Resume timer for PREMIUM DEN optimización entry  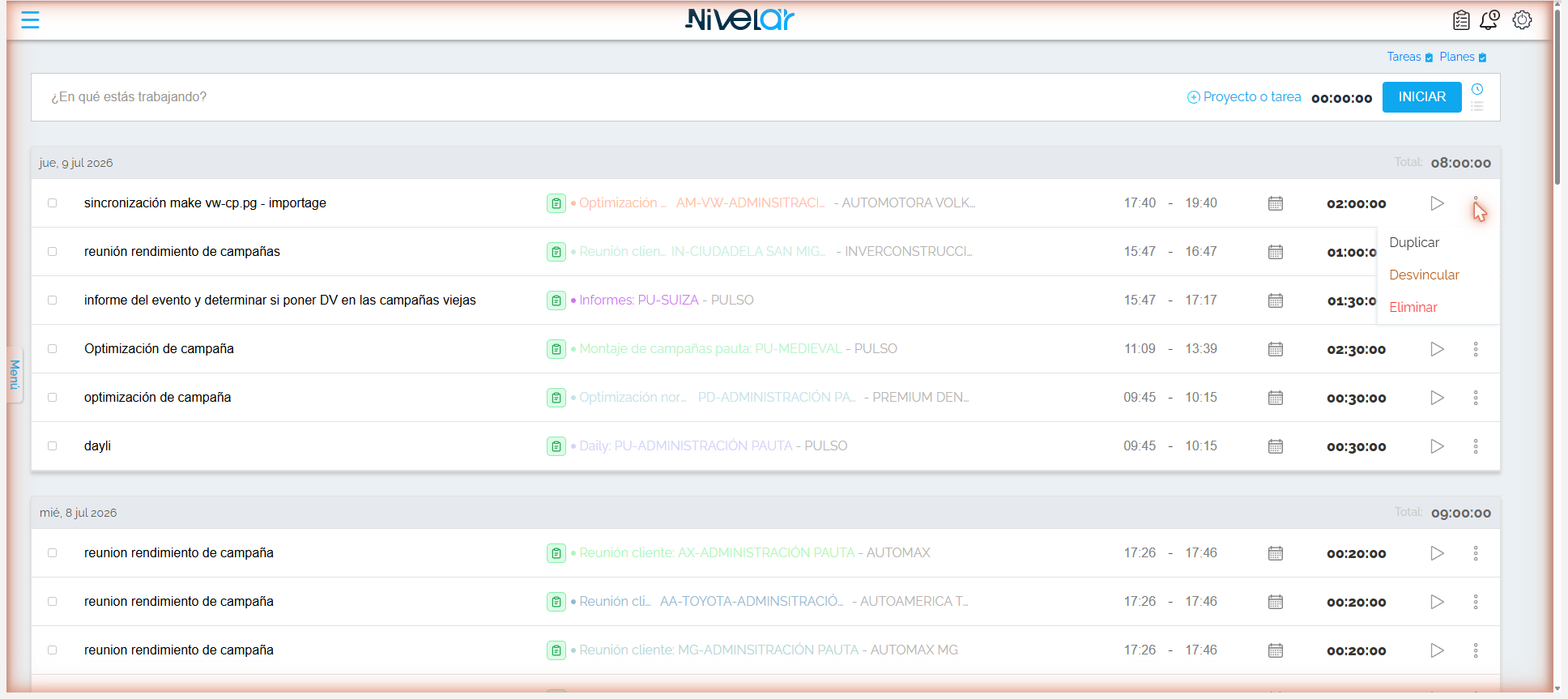click(x=1437, y=398)
